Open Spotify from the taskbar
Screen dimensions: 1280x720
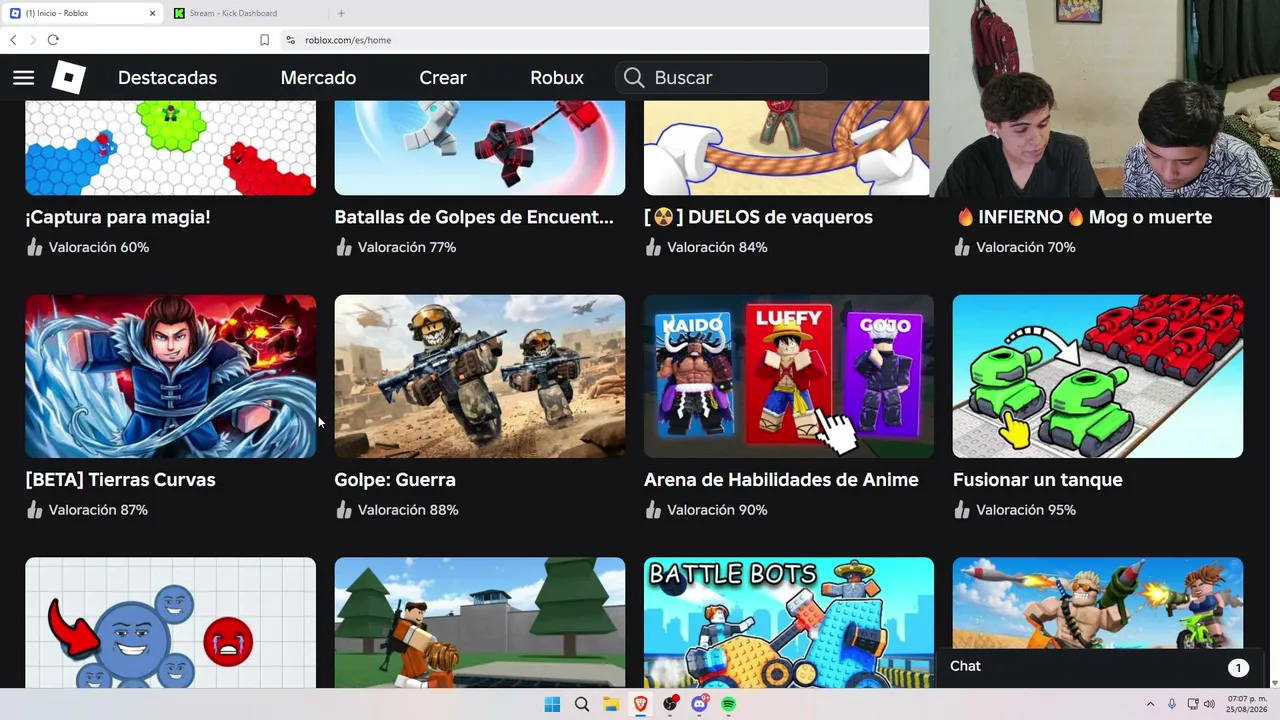729,704
